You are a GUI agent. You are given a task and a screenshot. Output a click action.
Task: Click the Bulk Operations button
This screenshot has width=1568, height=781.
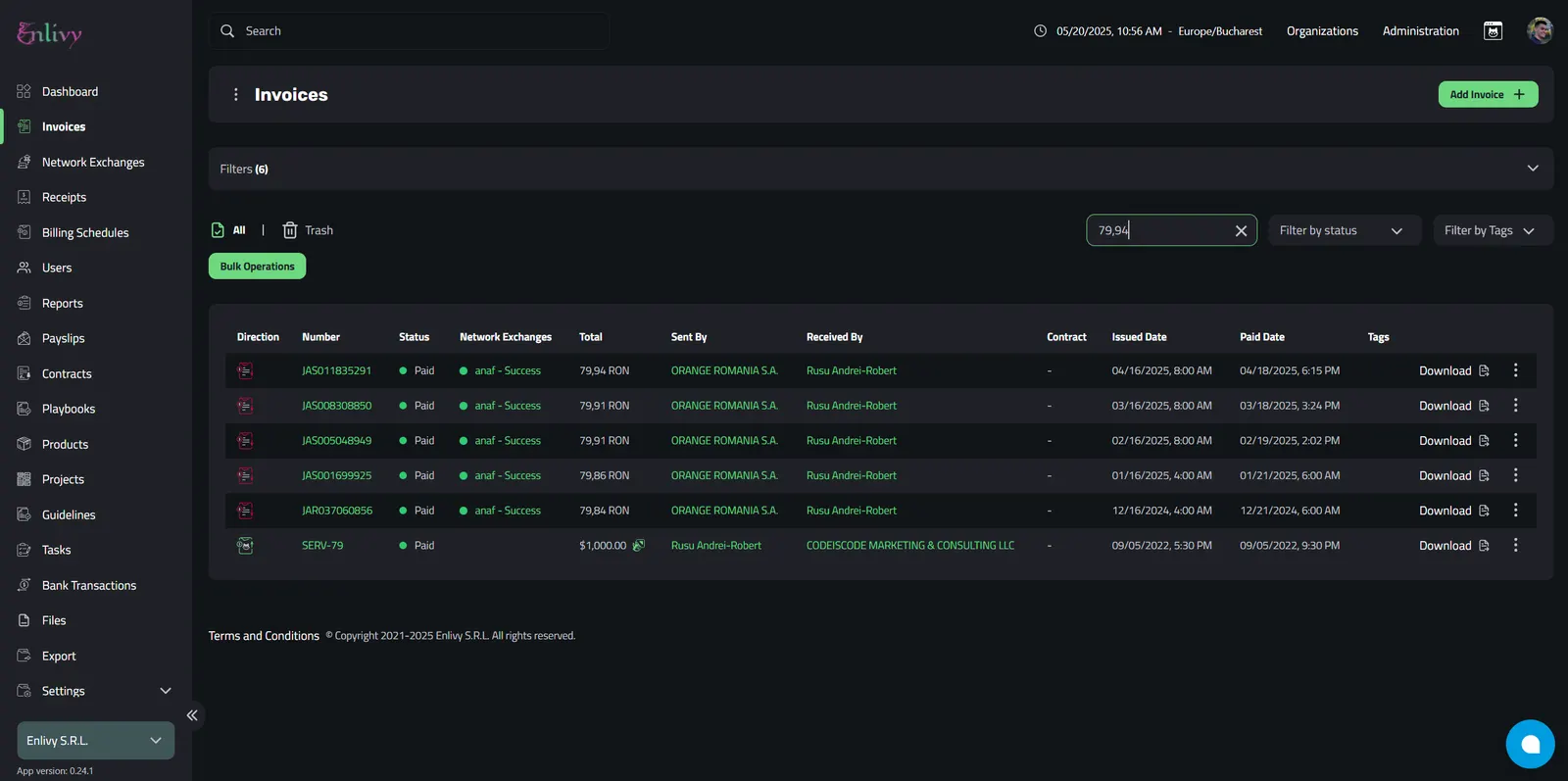coord(257,267)
